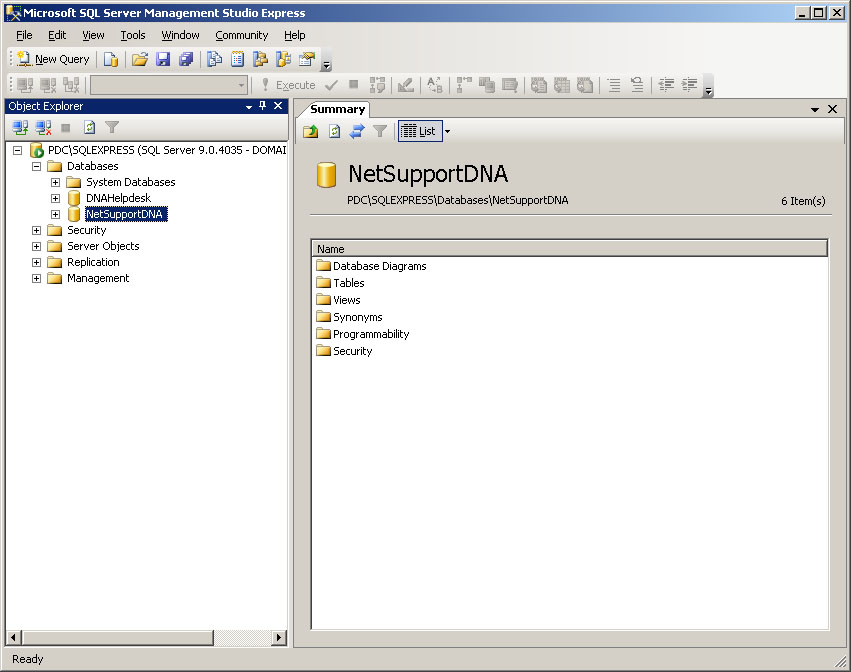Click the Summary Up folder icon
This screenshot has width=851, height=672.
coord(310,131)
